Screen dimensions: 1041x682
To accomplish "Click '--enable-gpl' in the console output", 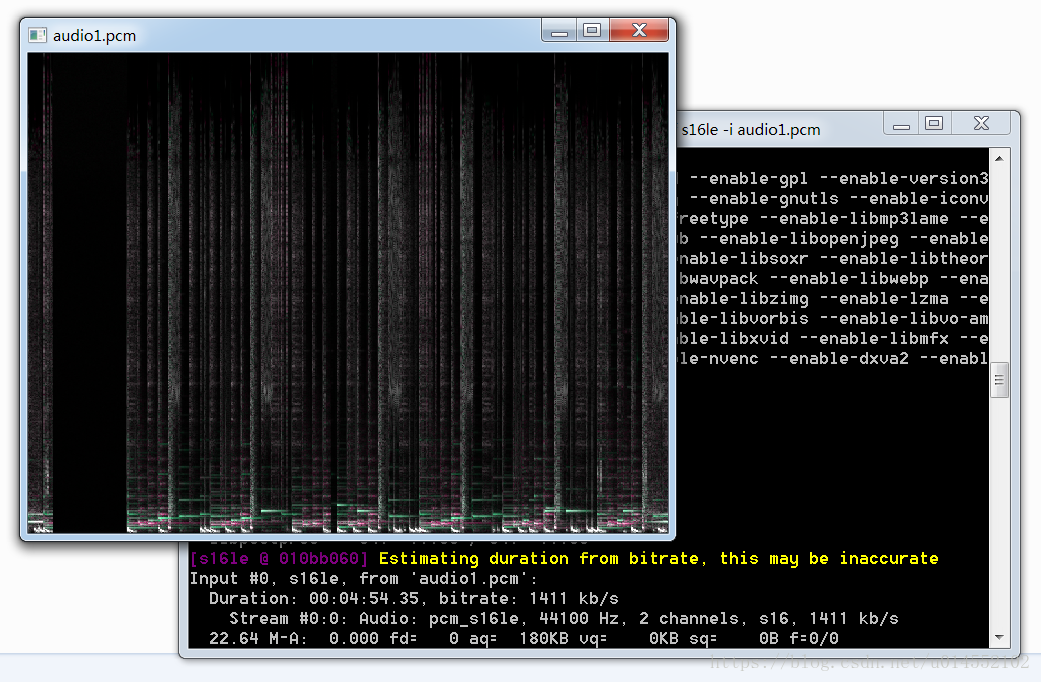I will coord(749,179).
